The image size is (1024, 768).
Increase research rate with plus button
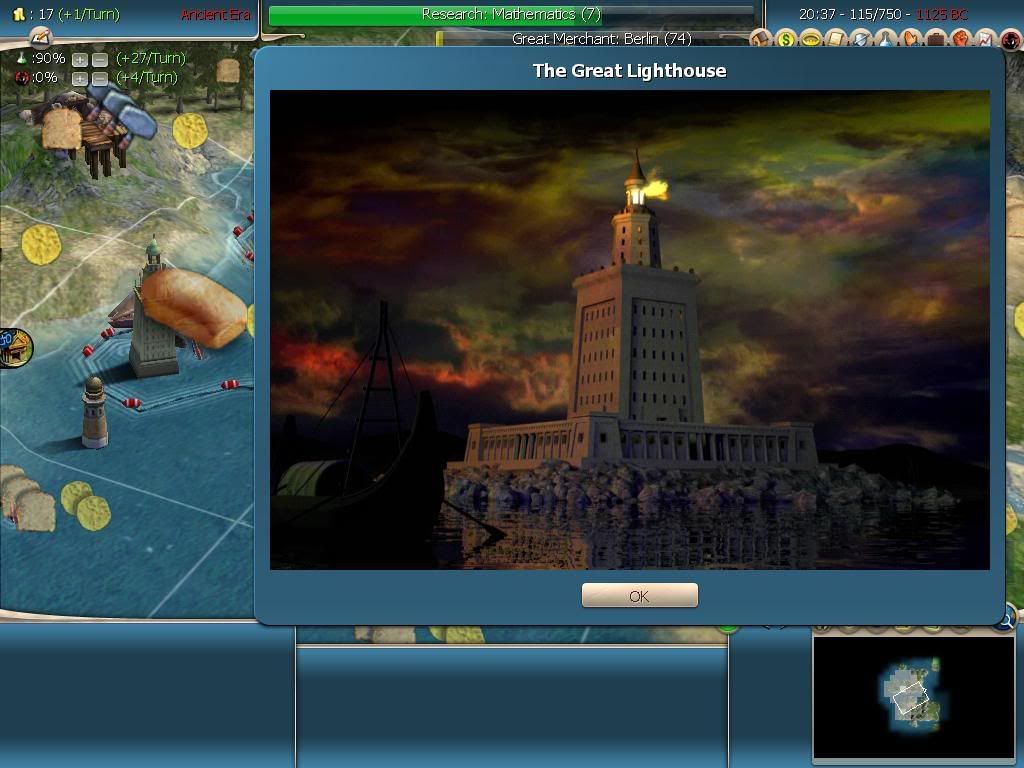click(80, 60)
